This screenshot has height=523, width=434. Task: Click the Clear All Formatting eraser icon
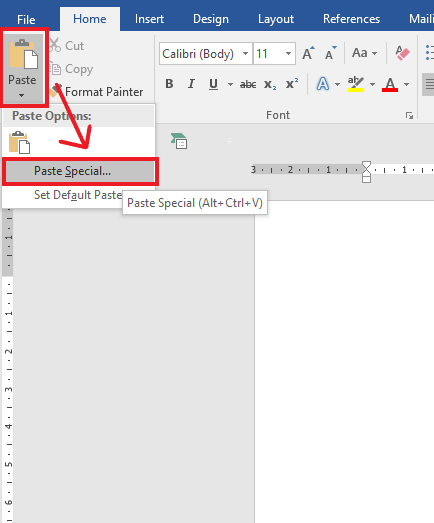(x=402, y=53)
